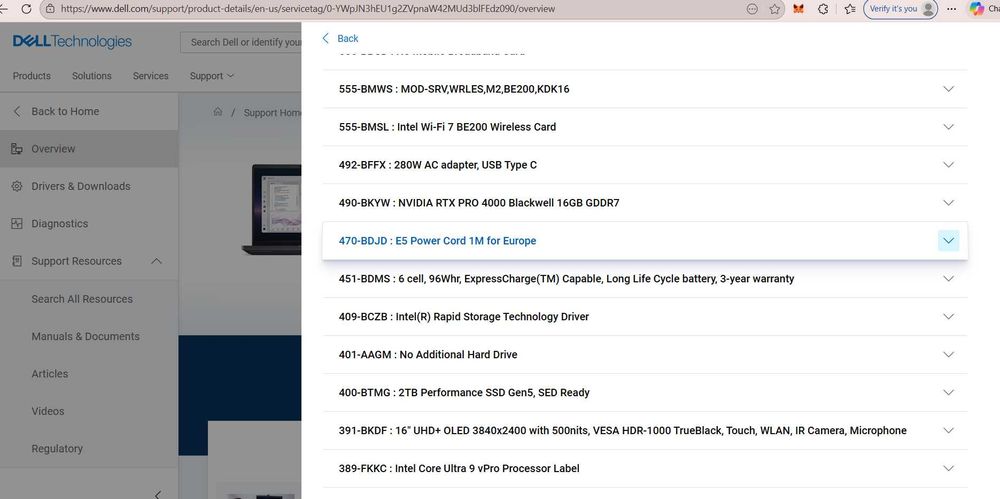Open the MetaMask fox extension
1000x499 pixels.
(798, 9)
